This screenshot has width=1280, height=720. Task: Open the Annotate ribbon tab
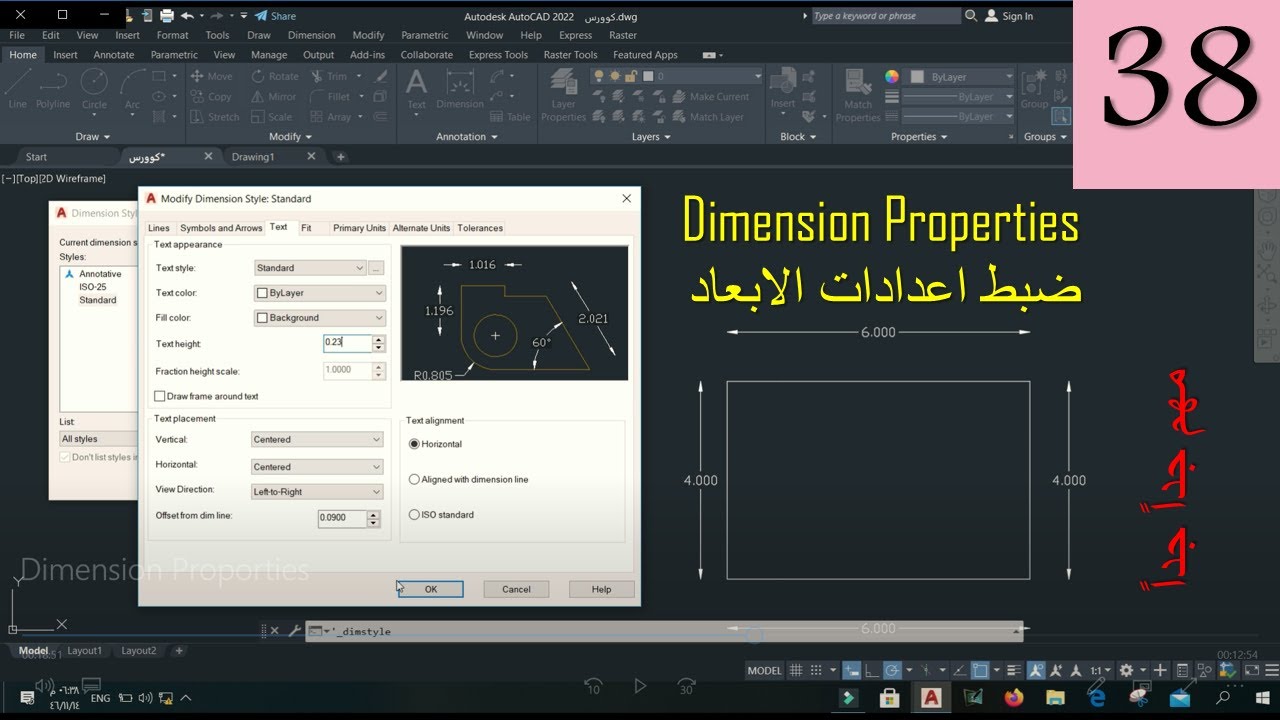click(113, 55)
